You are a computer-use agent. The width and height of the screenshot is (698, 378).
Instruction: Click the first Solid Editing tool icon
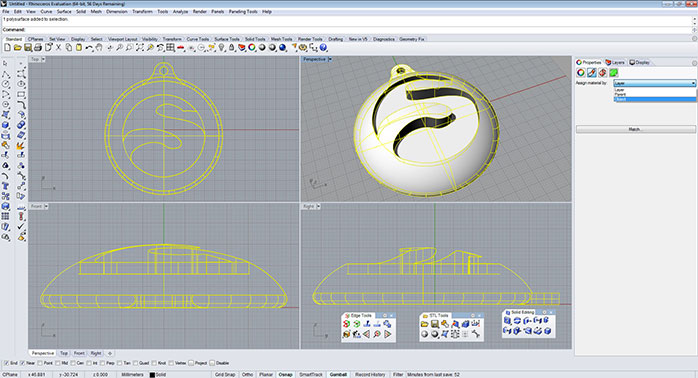507,320
